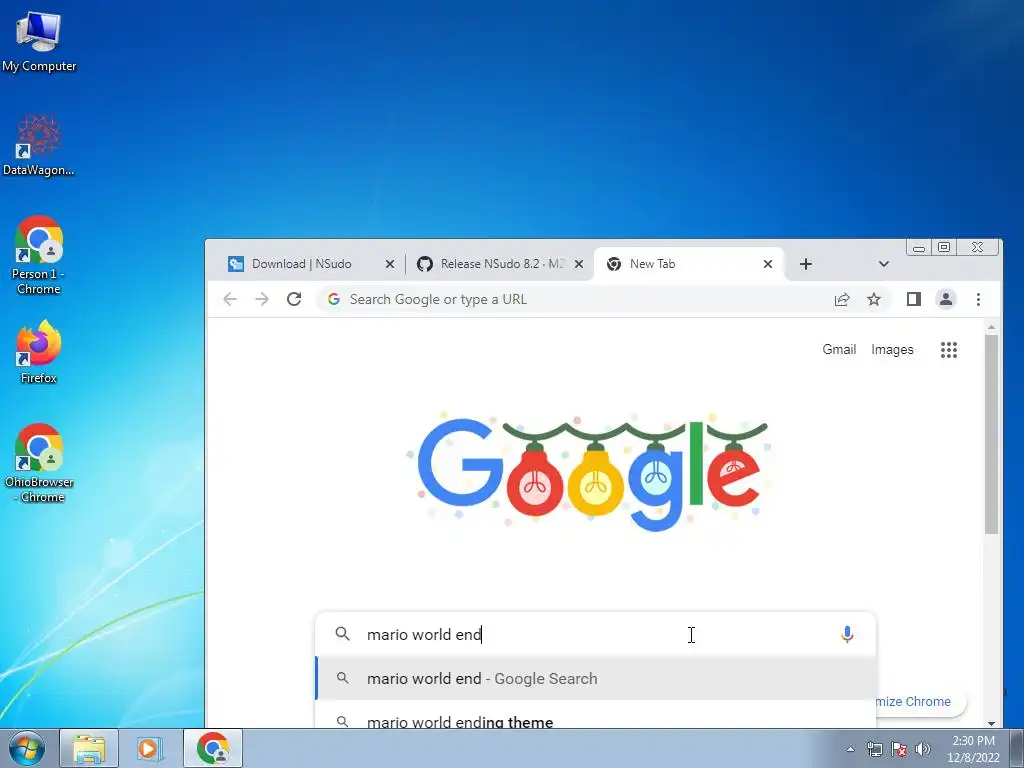Open Windows Explorer from taskbar
1024x768 pixels.
89,748
